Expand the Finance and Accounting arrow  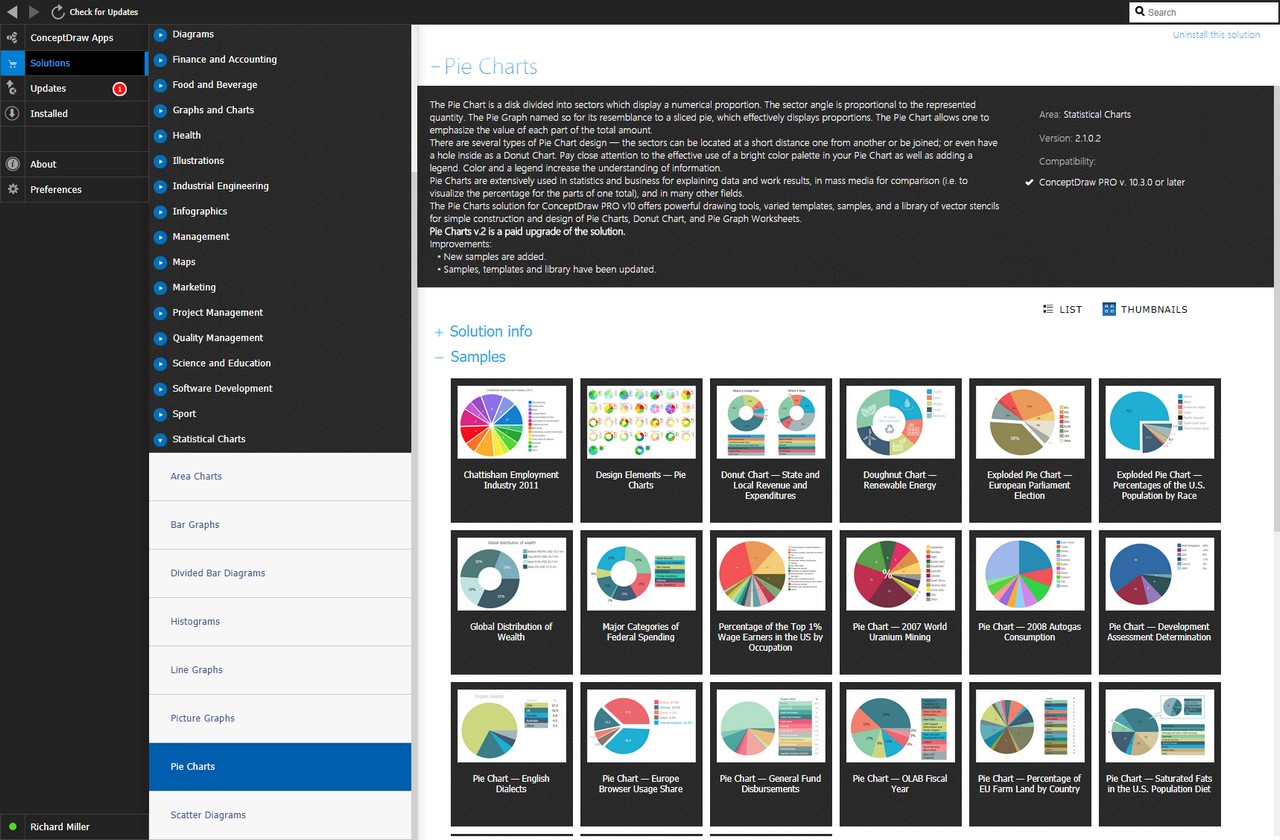160,59
